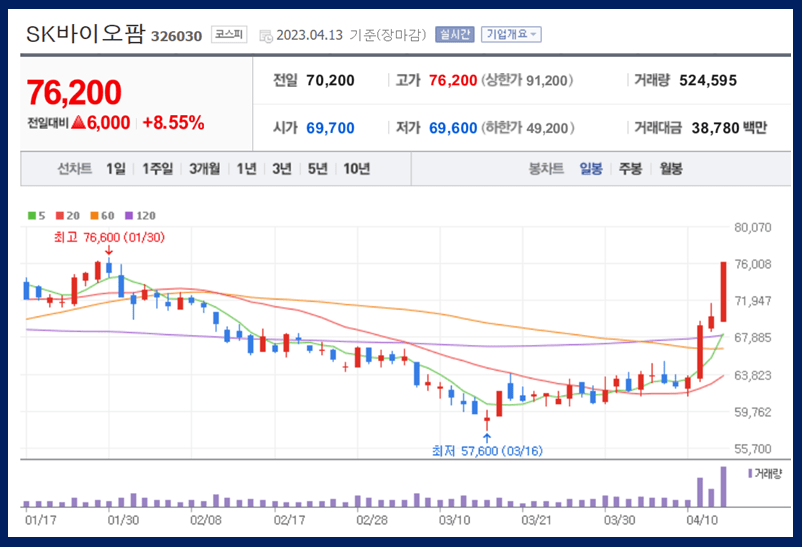Click the 55,700 price axis label
The height and width of the screenshot is (547, 802).
click(753, 449)
